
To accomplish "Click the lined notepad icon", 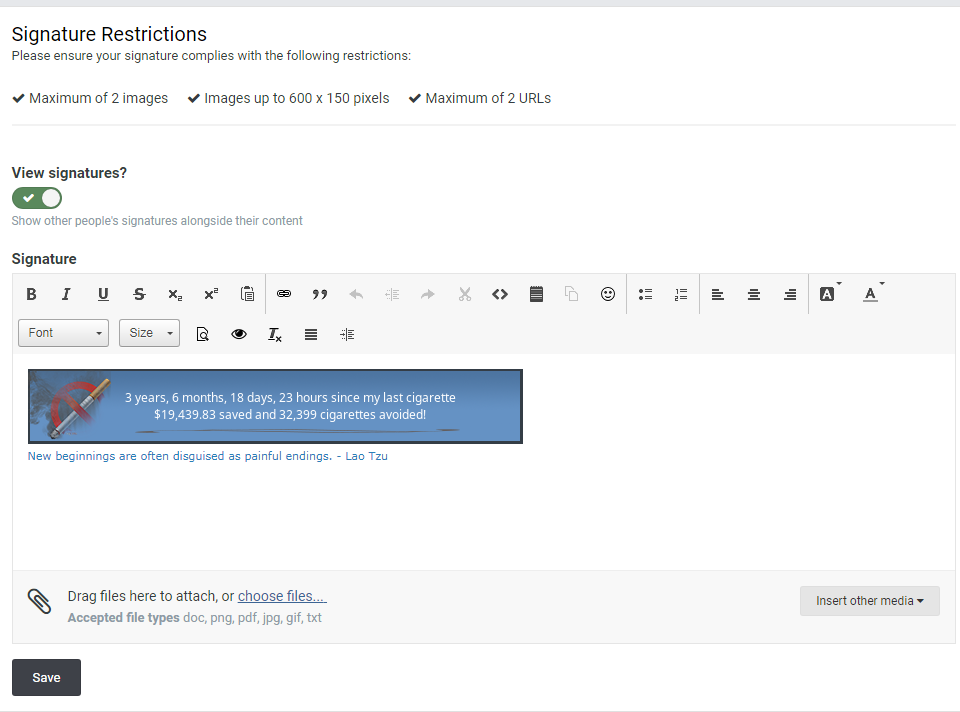I will pos(536,294).
